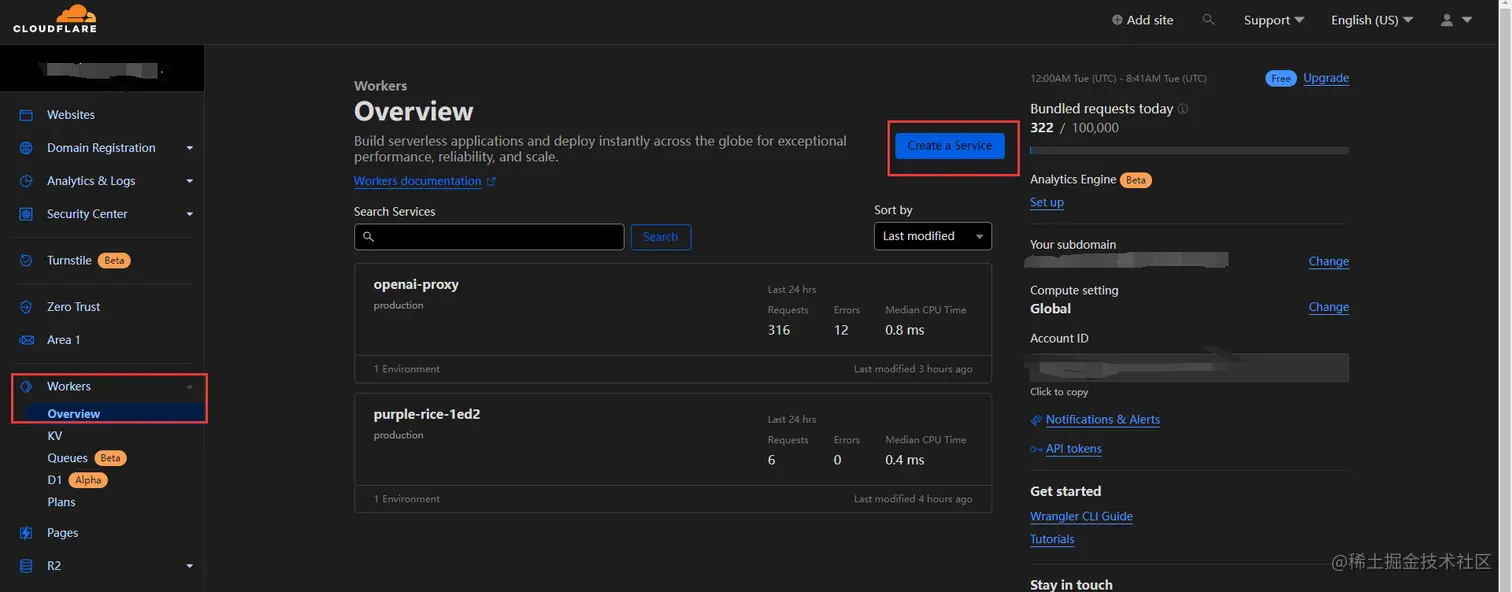1512x592 pixels.
Task: Open the D1 sidebar item
Action: pyautogui.click(x=55, y=480)
